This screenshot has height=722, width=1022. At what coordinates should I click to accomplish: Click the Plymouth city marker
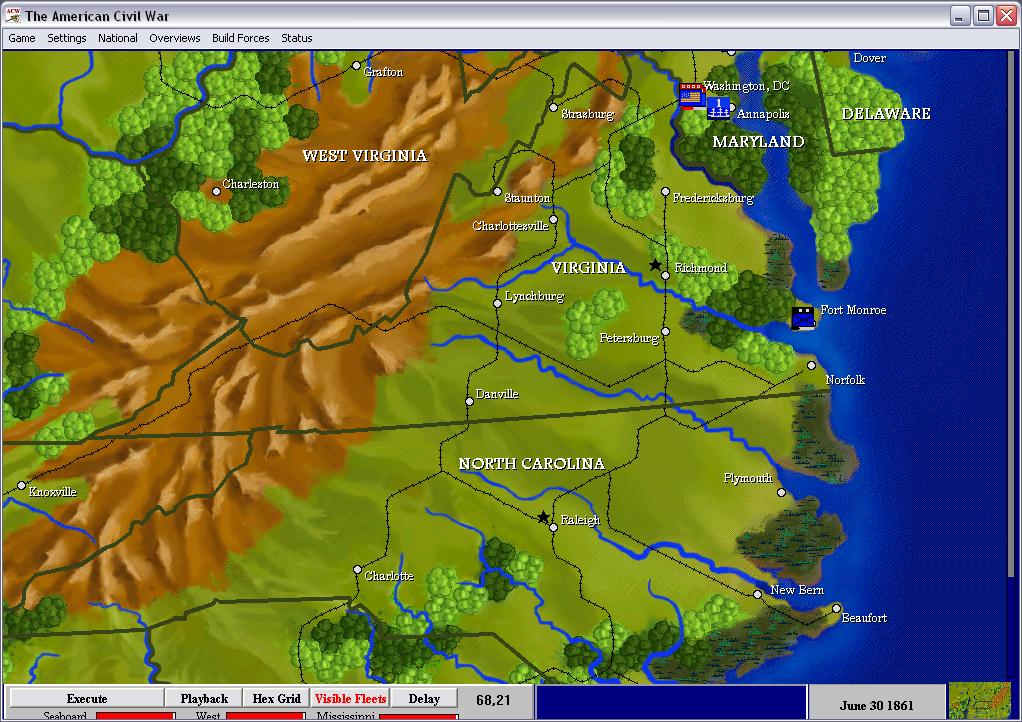pyautogui.click(x=781, y=493)
